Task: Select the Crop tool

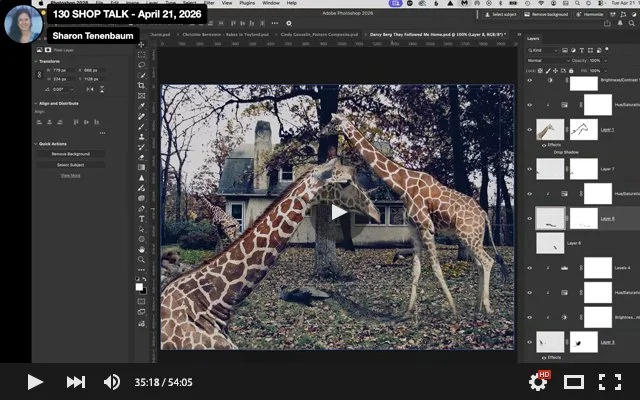Action: coord(142,85)
